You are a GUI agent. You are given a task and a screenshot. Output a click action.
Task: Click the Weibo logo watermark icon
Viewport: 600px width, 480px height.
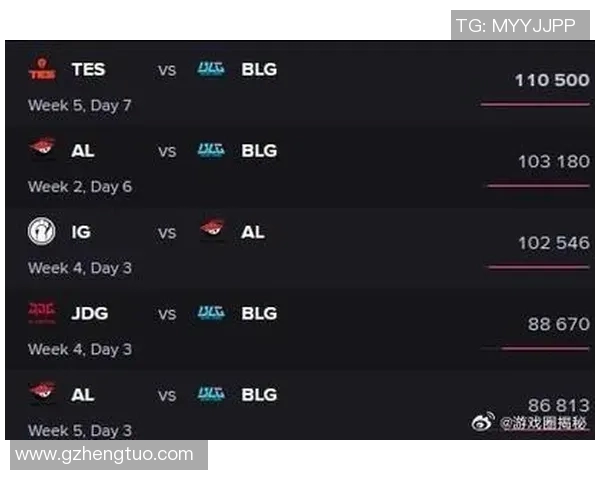tap(484, 423)
